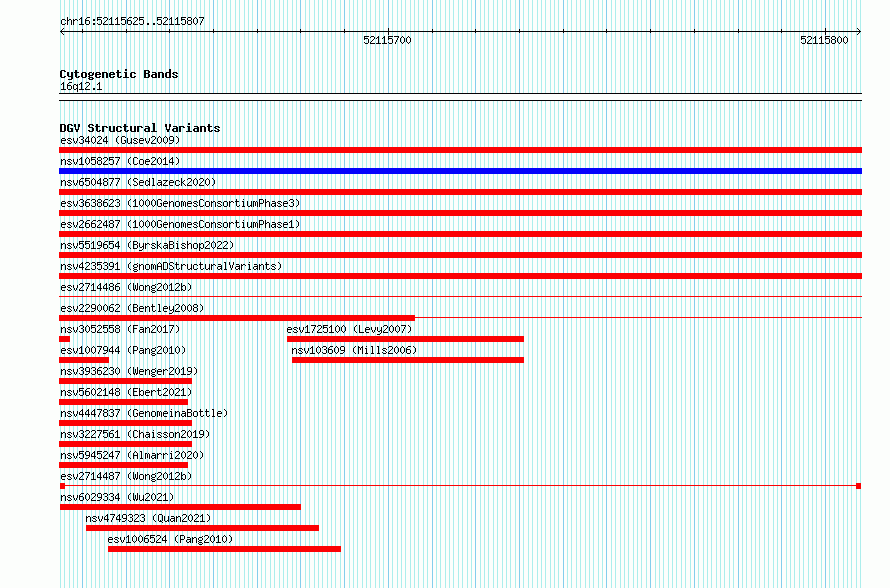Open nsv103609 (Mills2006) variant
Image resolution: width=890 pixels, height=588 pixels.
point(354,350)
